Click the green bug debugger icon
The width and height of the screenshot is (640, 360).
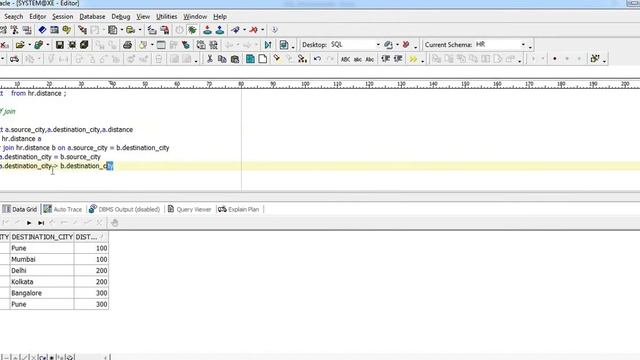pyautogui.click(x=192, y=30)
